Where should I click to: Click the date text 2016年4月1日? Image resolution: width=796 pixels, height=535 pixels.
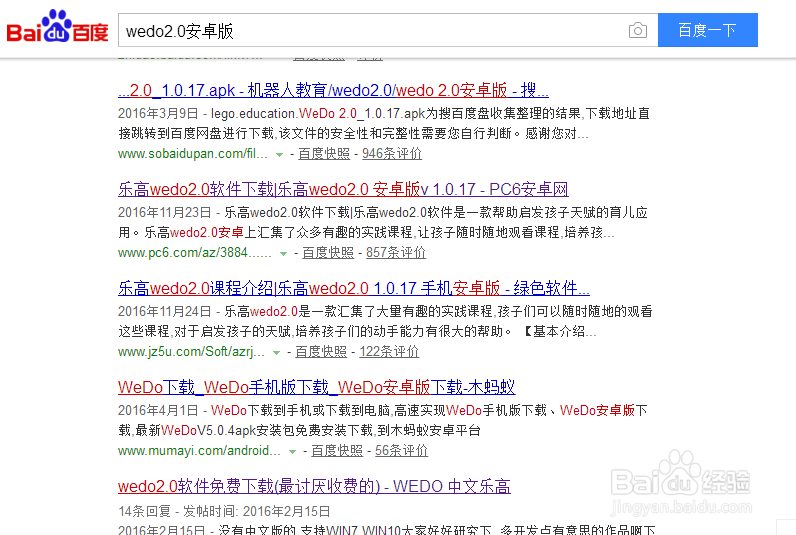click(158, 410)
